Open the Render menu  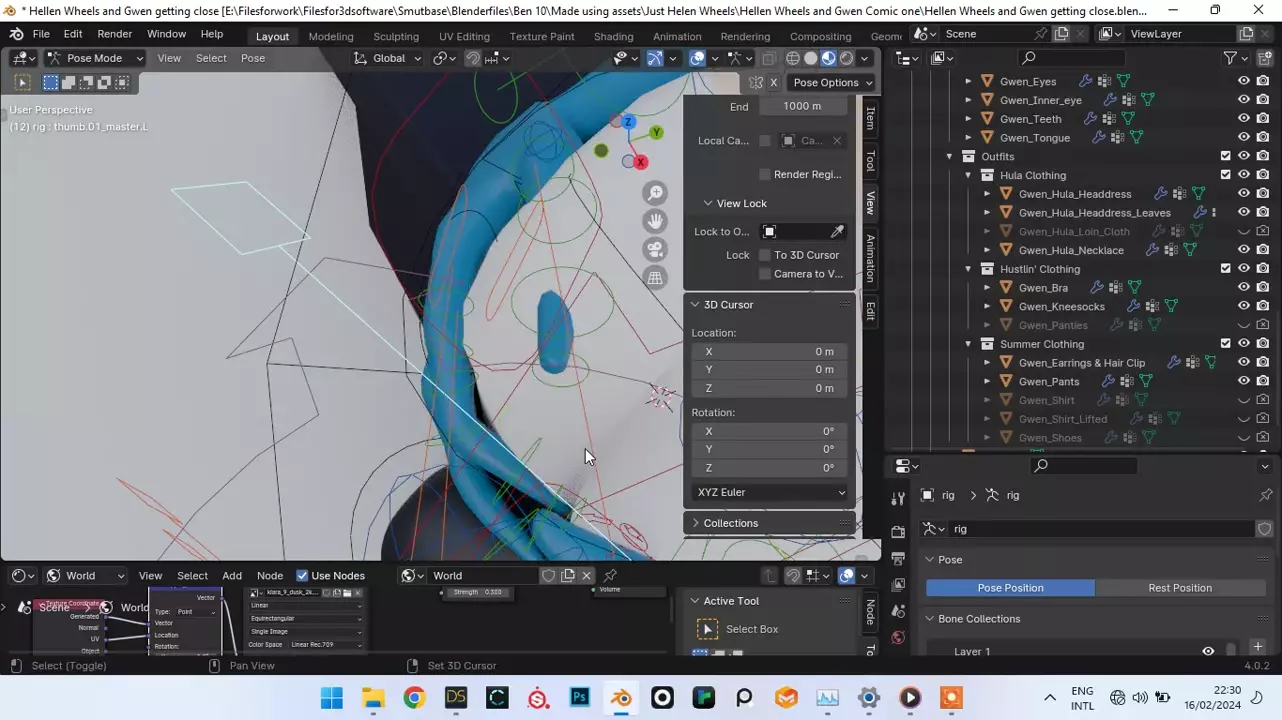point(114,34)
